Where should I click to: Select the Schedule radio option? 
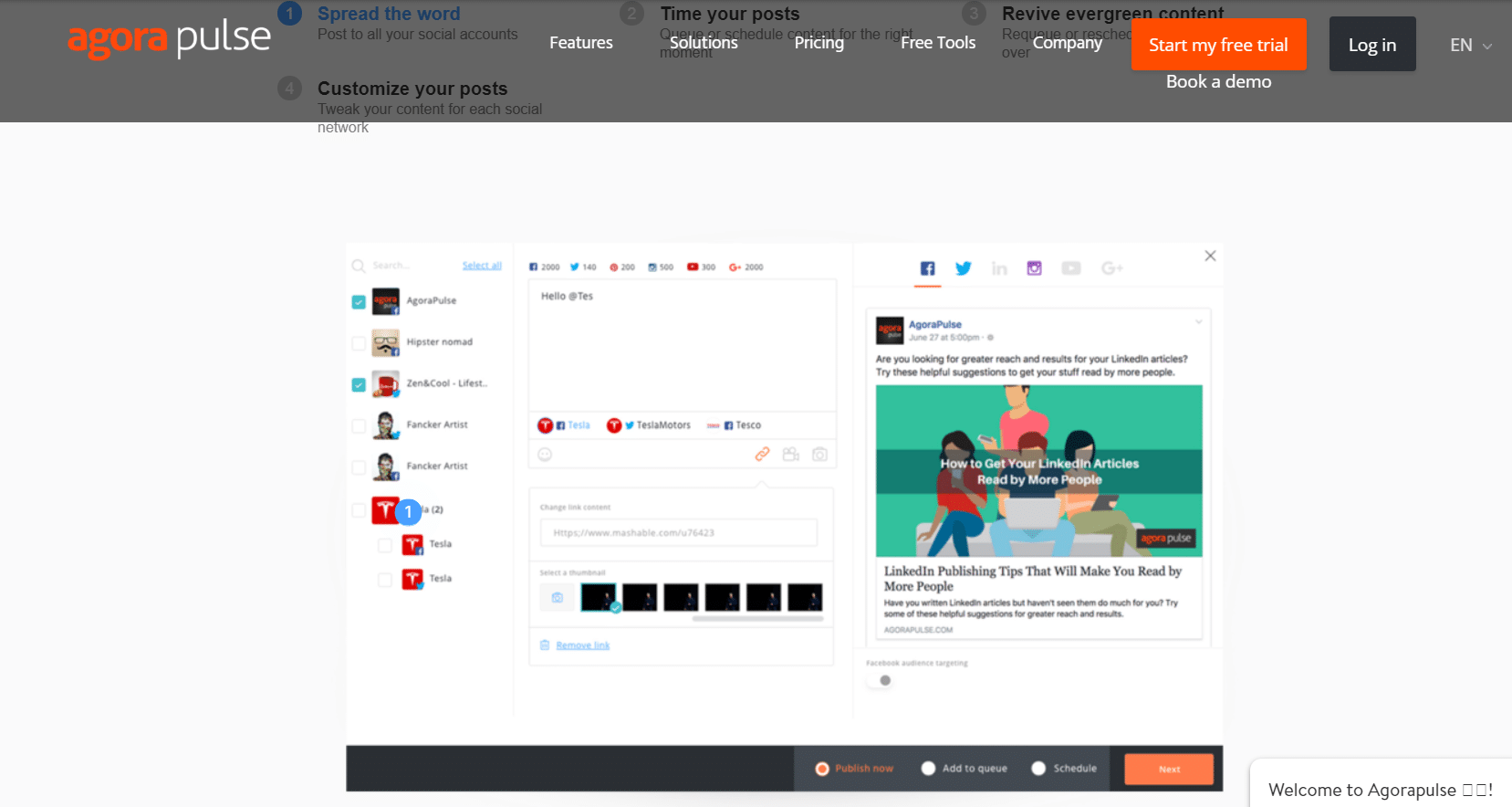coord(1038,769)
